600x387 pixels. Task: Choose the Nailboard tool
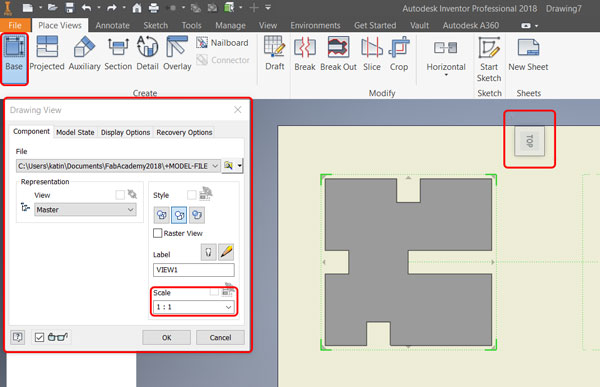pos(222,42)
